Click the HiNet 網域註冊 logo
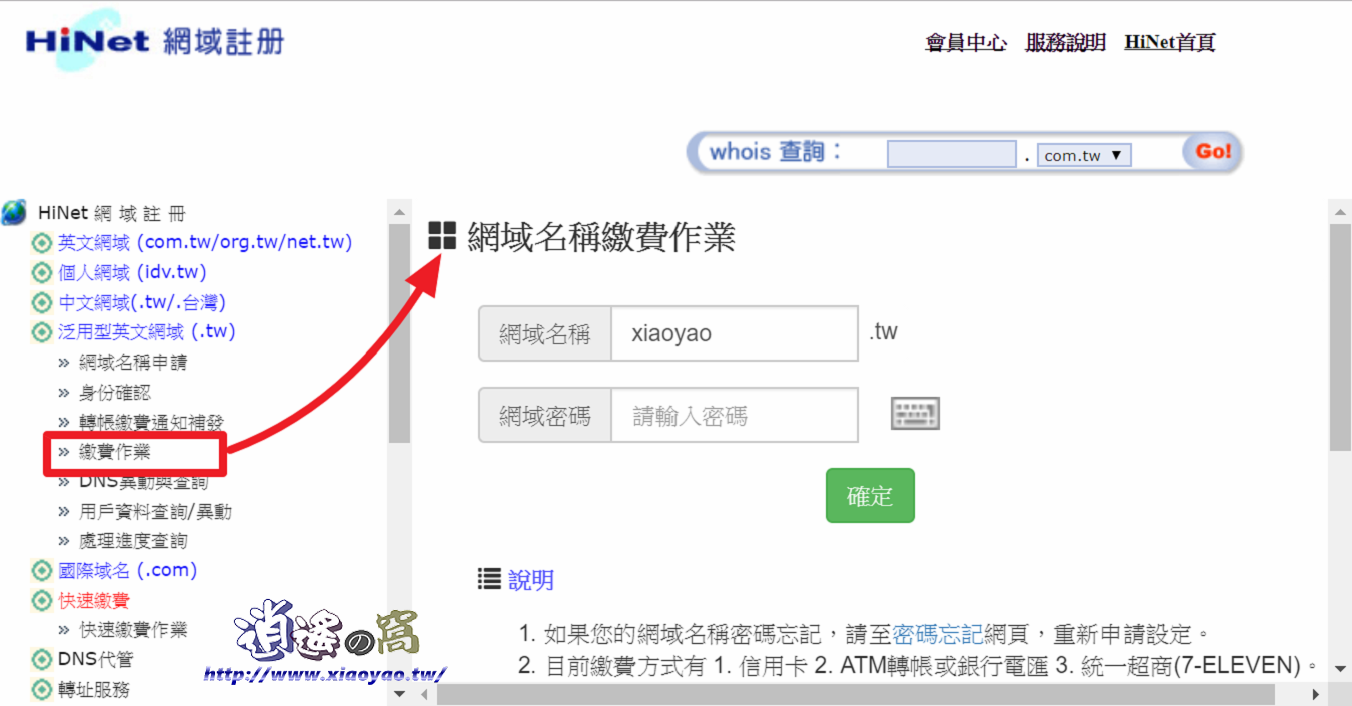The height and width of the screenshot is (706, 1352). 155,43
